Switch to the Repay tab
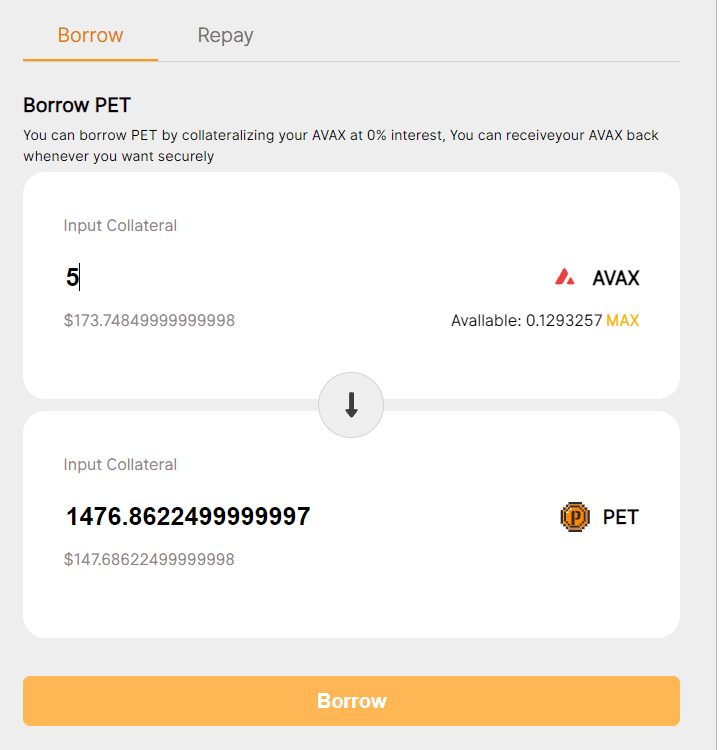The width and height of the screenshot is (723, 750). point(225,36)
